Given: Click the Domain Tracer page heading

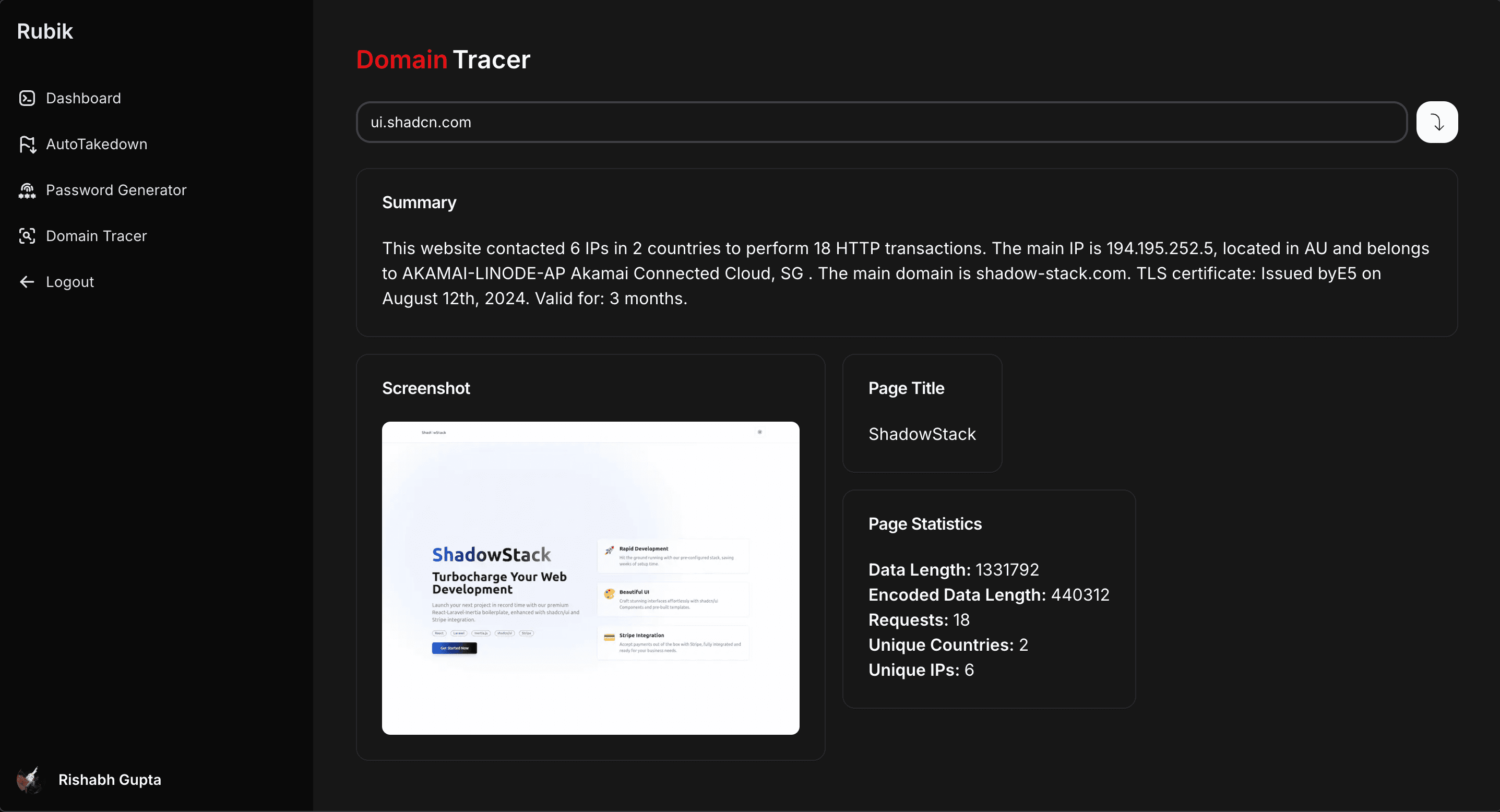Looking at the screenshot, I should tap(443, 60).
